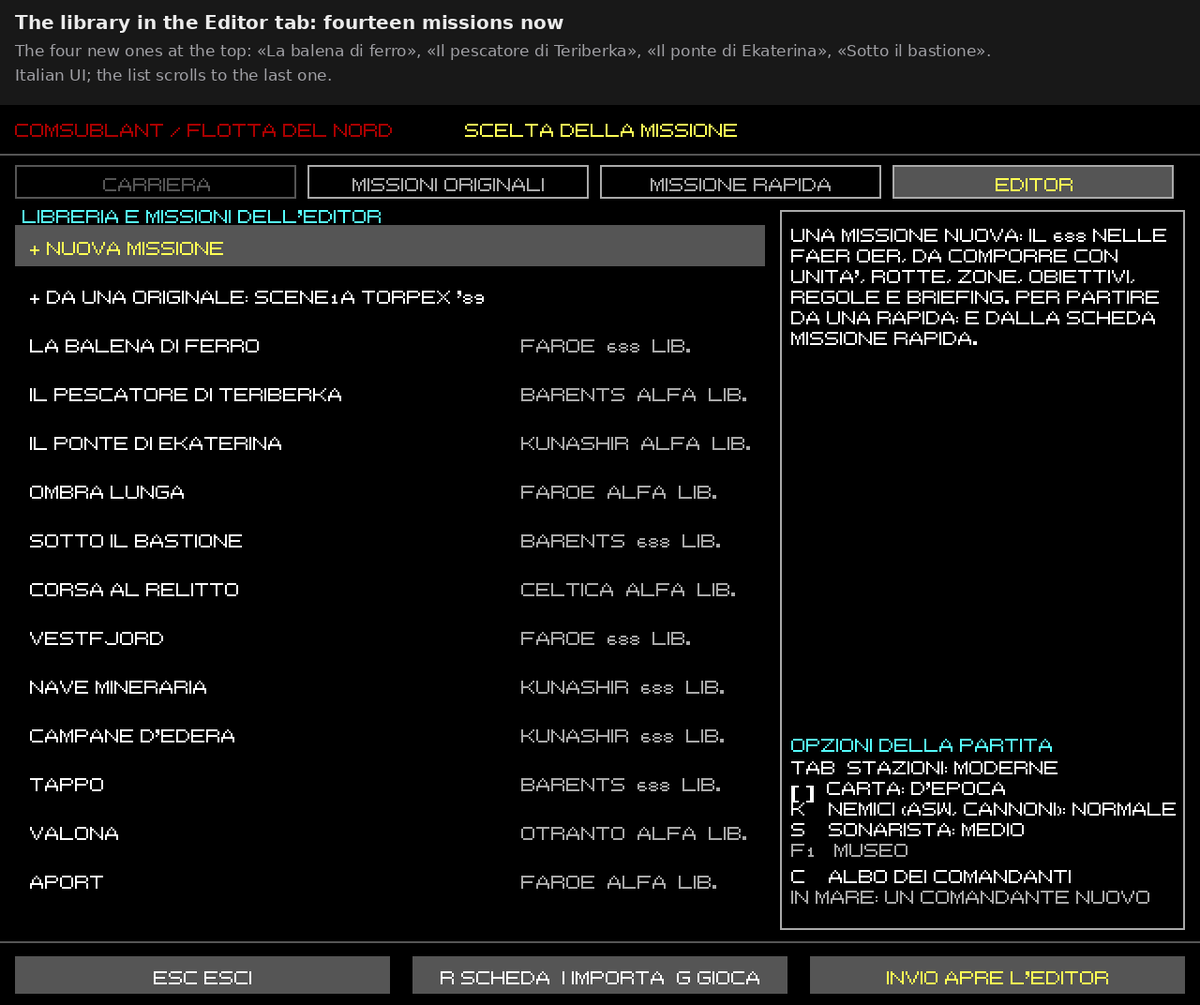Click the ESC ESCI button
Viewport: 1200px width, 1005px height.
(202, 976)
